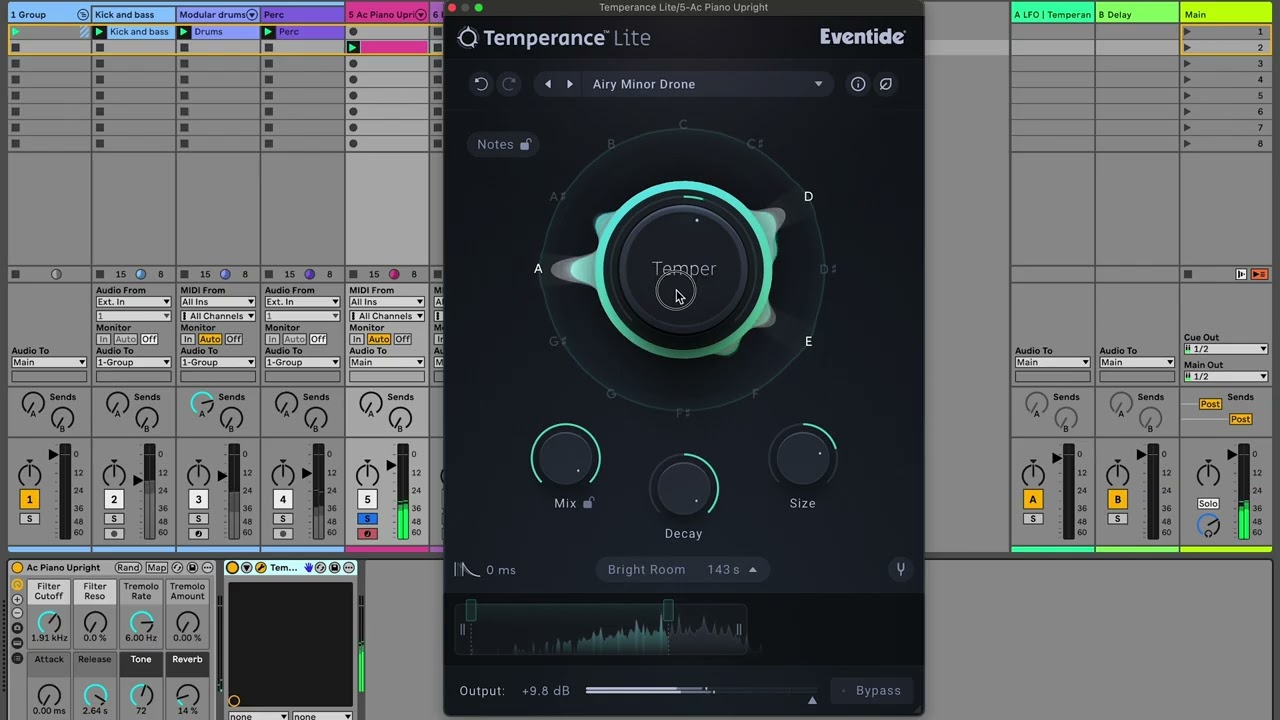Viewport: 1280px width, 720px height.
Task: Open track 3 MIDI From All Ins dropdown
Action: 217,302
